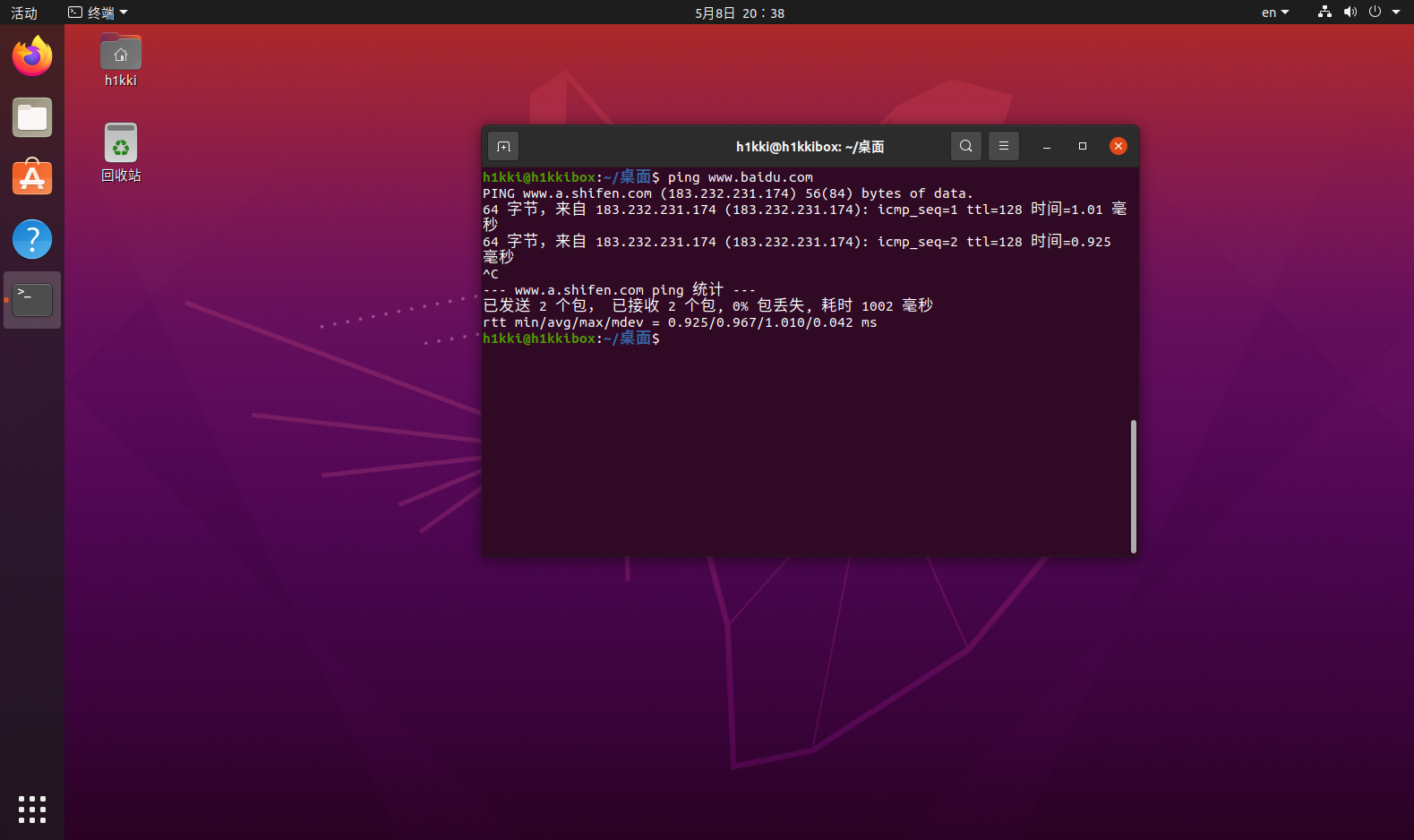Image resolution: width=1414 pixels, height=840 pixels.
Task: Launch the Files manager from the dock
Action: point(32,117)
